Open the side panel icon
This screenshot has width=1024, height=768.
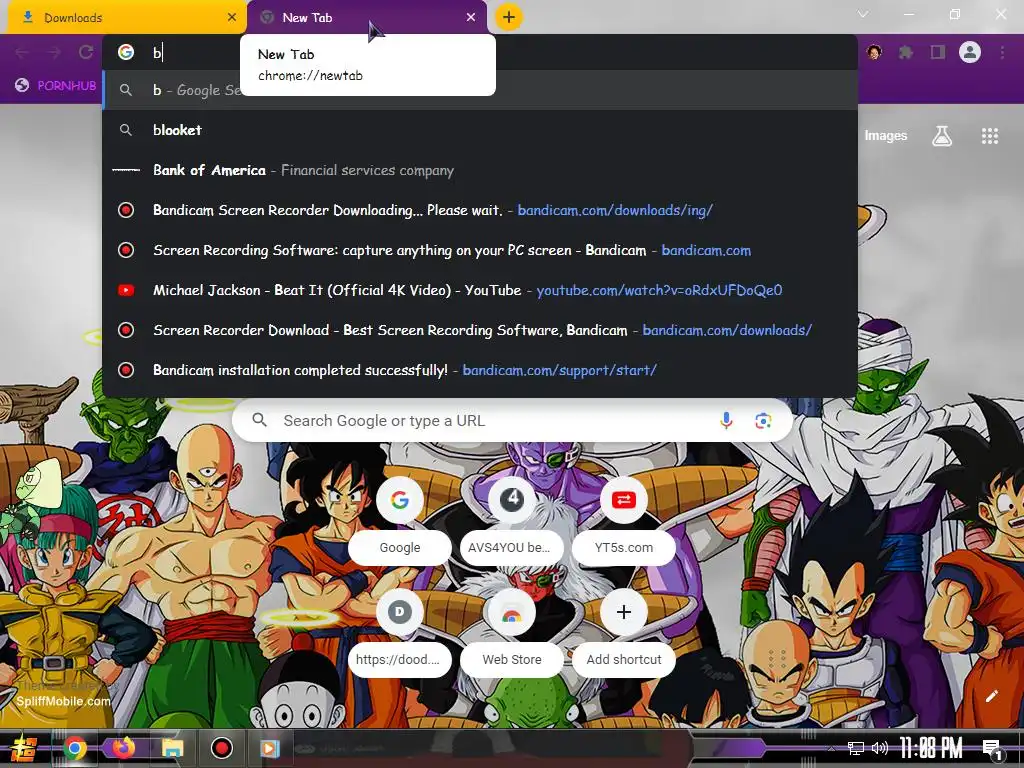tap(938, 52)
